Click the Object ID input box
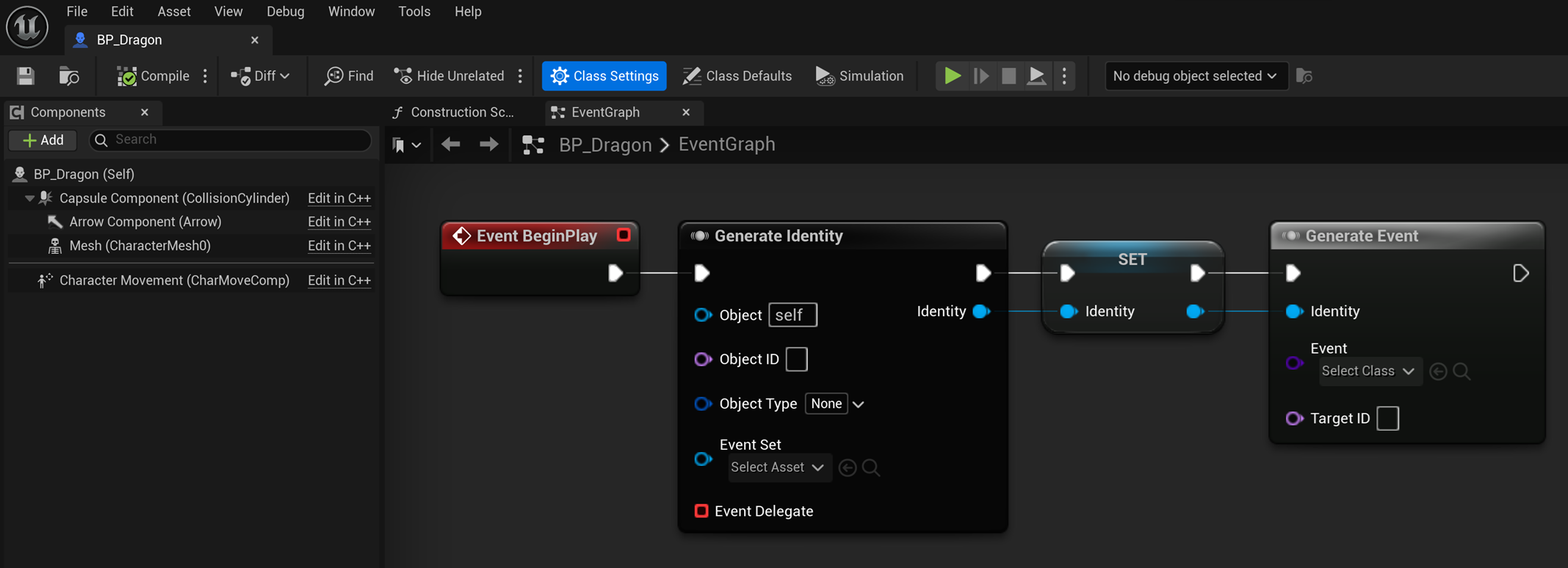The width and height of the screenshot is (1568, 568). pyautogui.click(x=796, y=360)
